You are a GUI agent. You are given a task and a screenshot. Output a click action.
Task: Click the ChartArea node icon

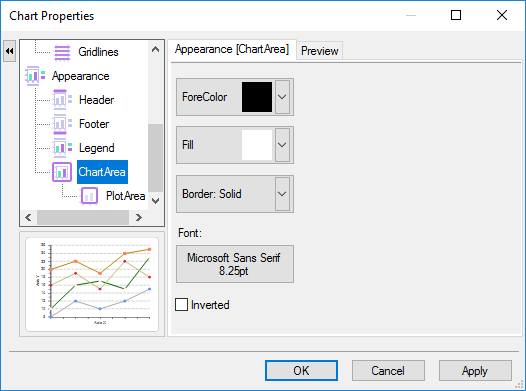click(x=62, y=172)
